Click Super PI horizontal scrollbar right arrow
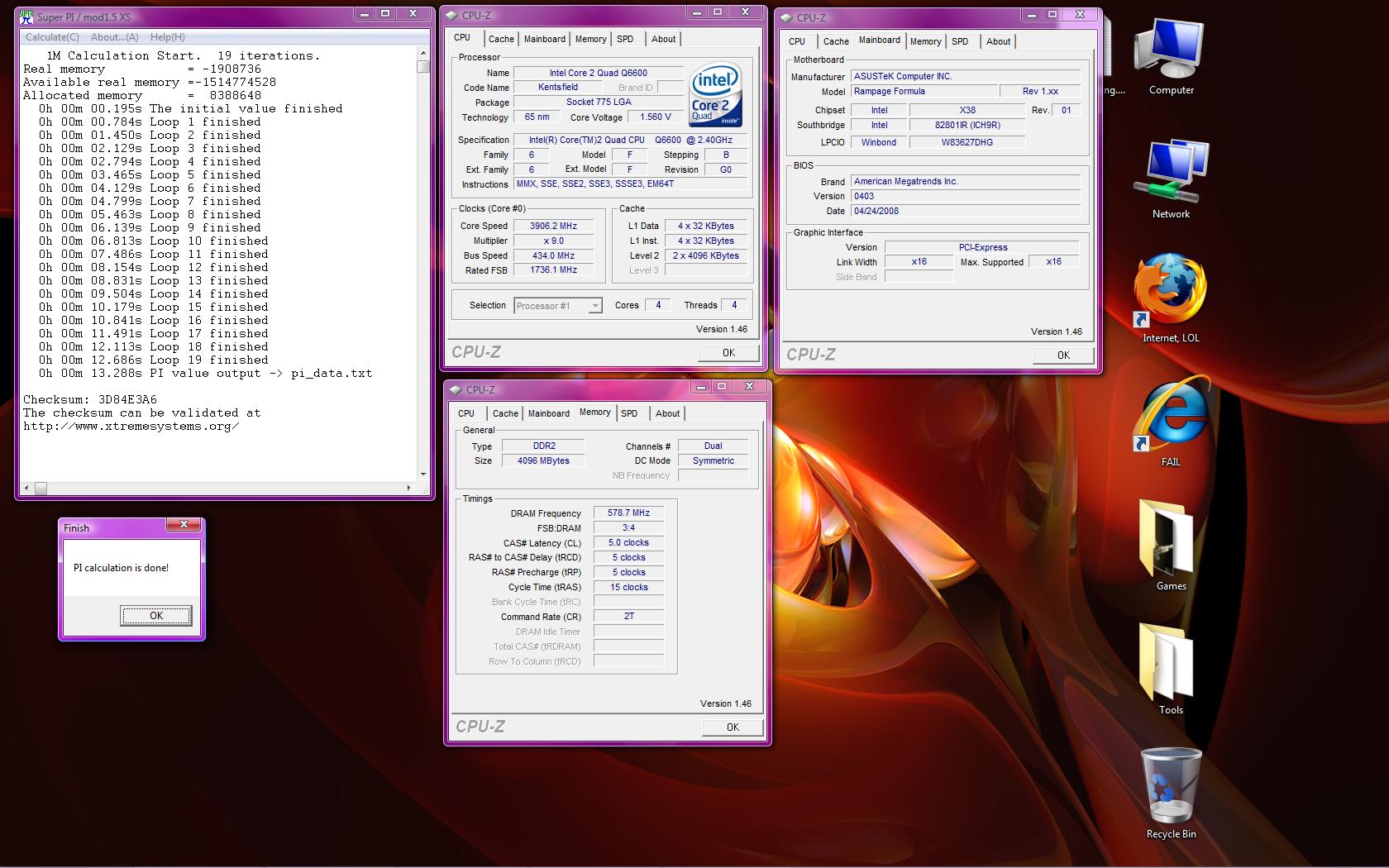The image size is (1389, 868). (409, 488)
